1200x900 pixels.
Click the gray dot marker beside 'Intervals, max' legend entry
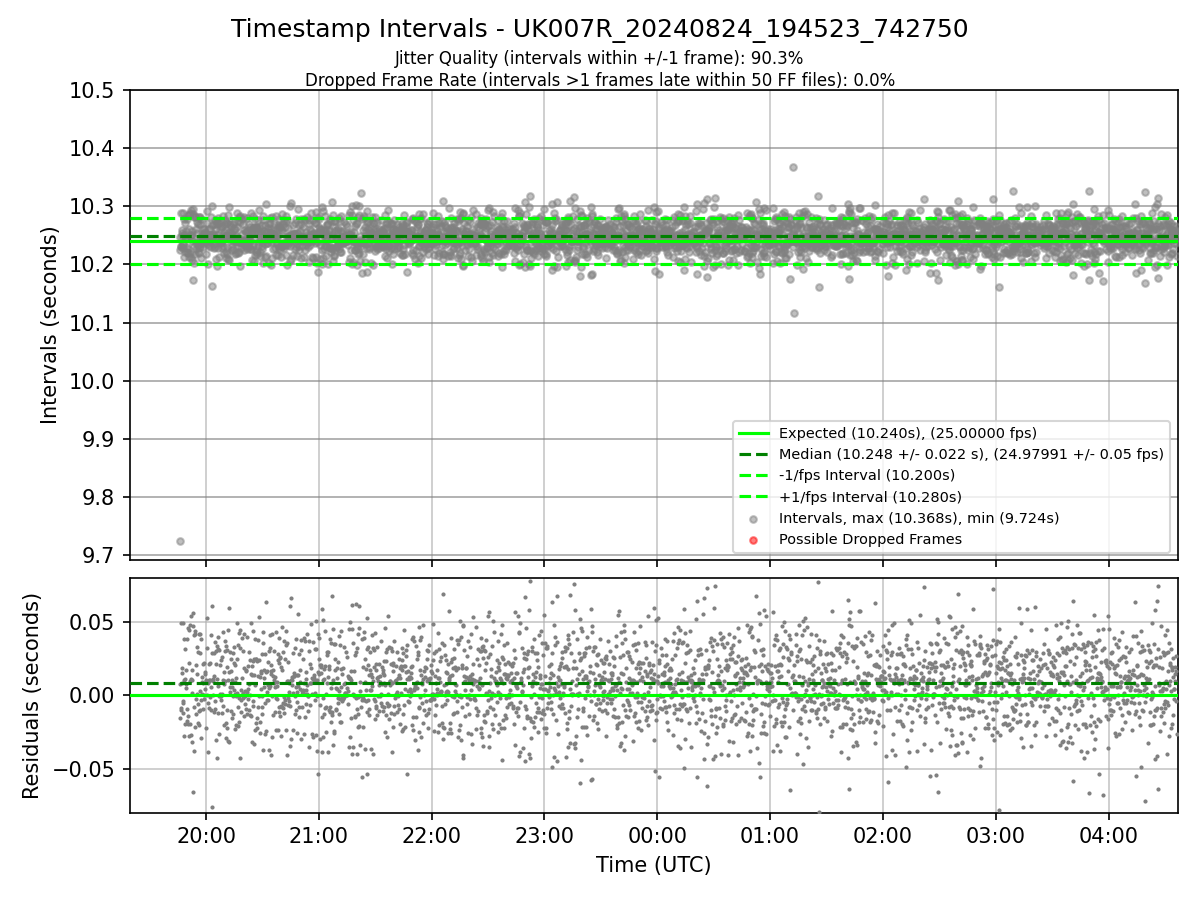[x=754, y=519]
